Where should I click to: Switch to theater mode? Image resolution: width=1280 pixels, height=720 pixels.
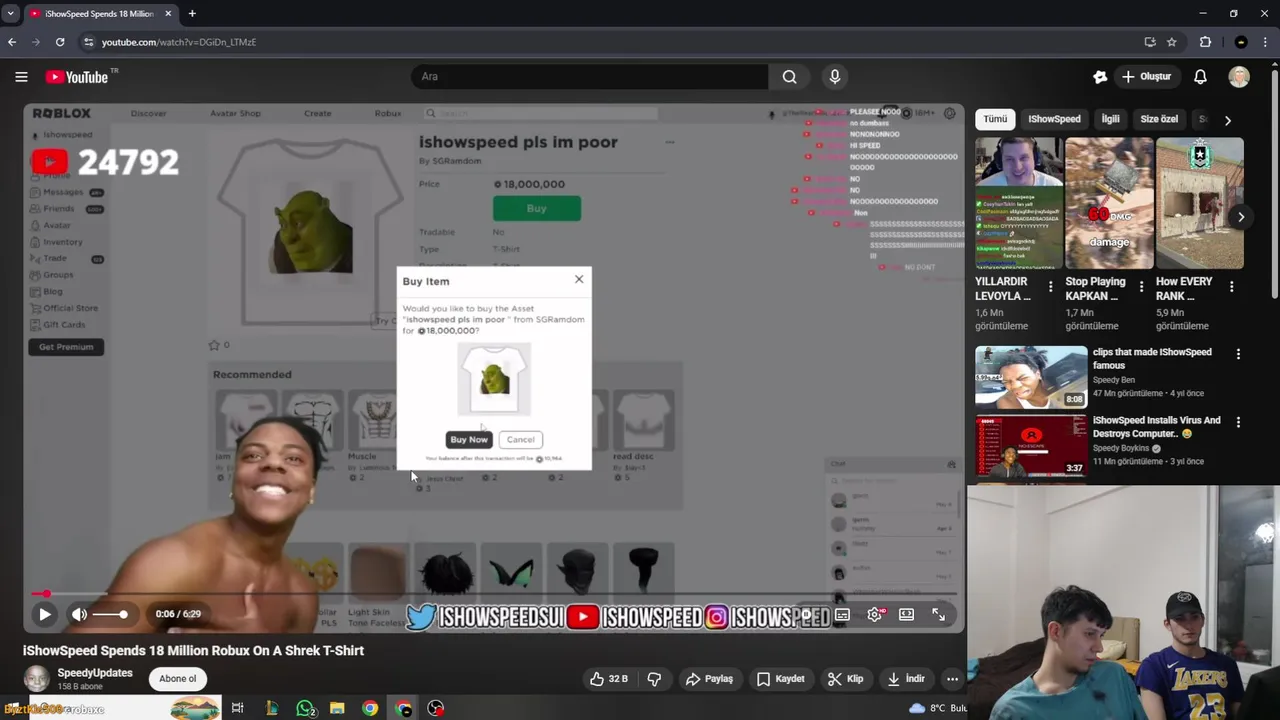tap(906, 614)
